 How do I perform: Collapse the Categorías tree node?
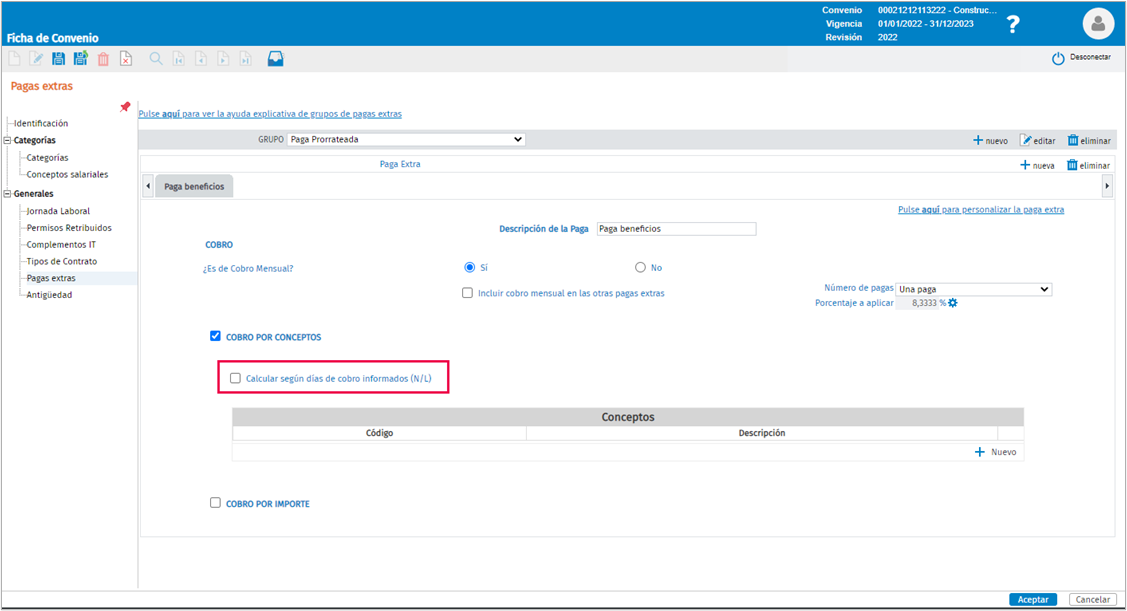click(x=8, y=140)
